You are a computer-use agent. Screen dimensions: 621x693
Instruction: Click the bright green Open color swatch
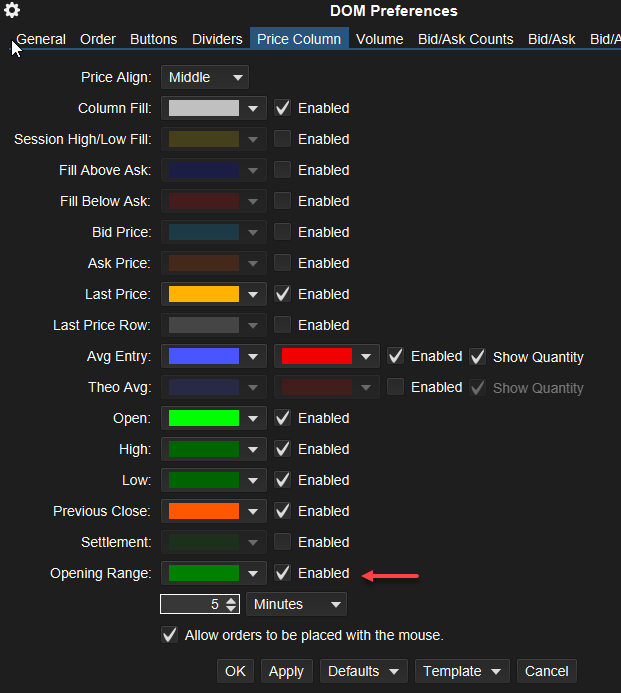pos(204,418)
